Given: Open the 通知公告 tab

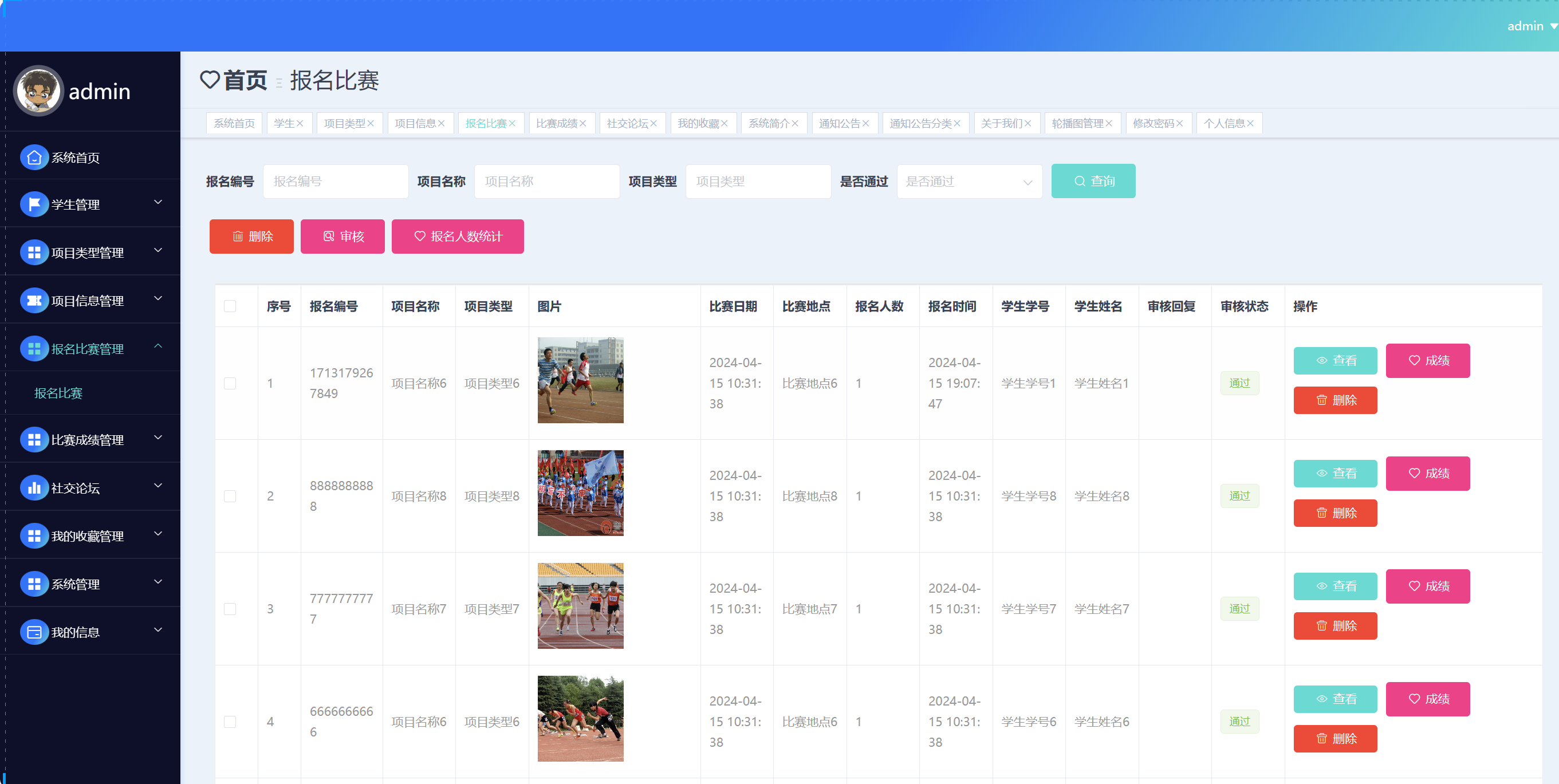Looking at the screenshot, I should 839,123.
